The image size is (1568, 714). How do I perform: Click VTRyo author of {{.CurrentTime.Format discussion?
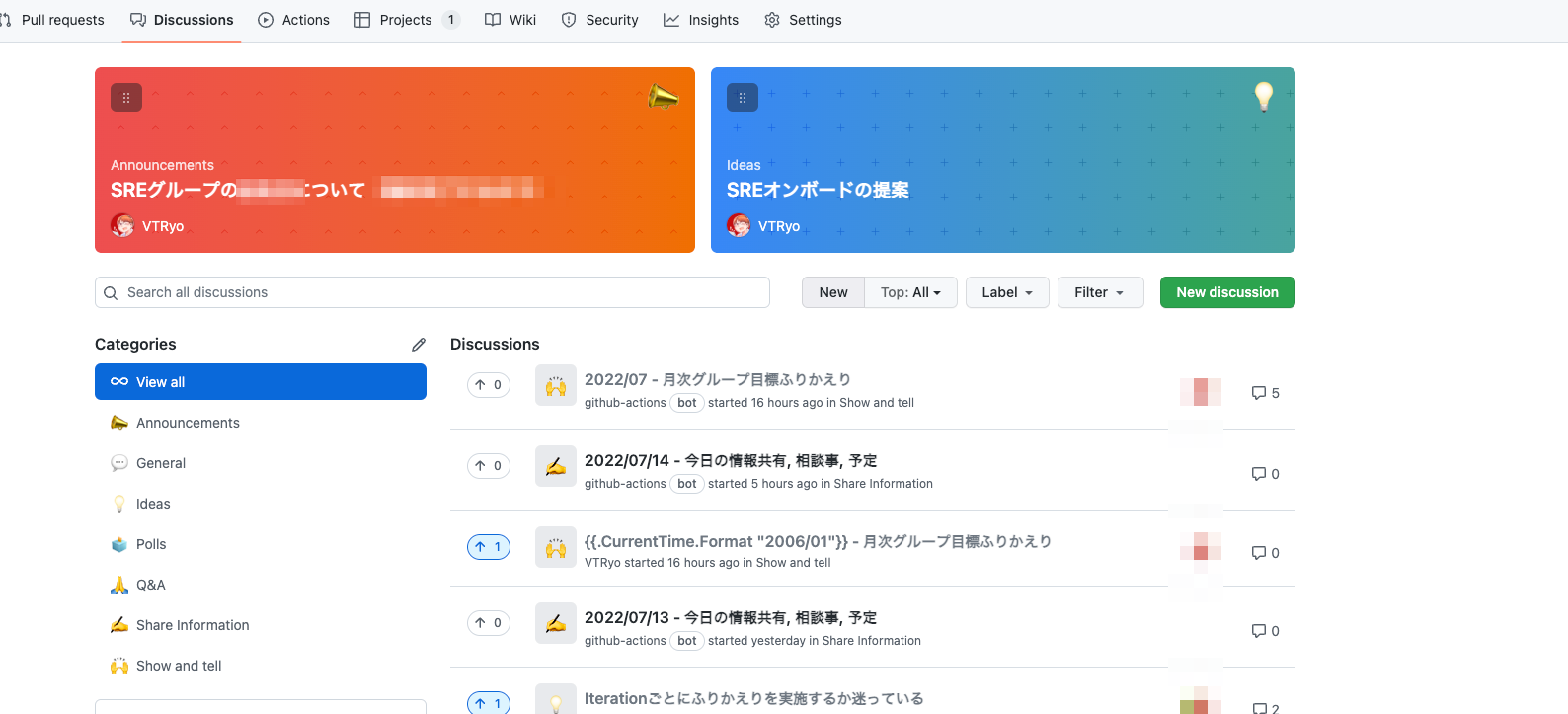coord(602,563)
